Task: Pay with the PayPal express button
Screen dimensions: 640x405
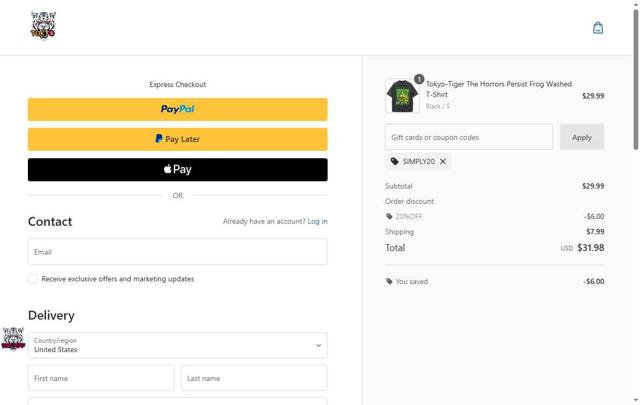Action: (x=178, y=109)
